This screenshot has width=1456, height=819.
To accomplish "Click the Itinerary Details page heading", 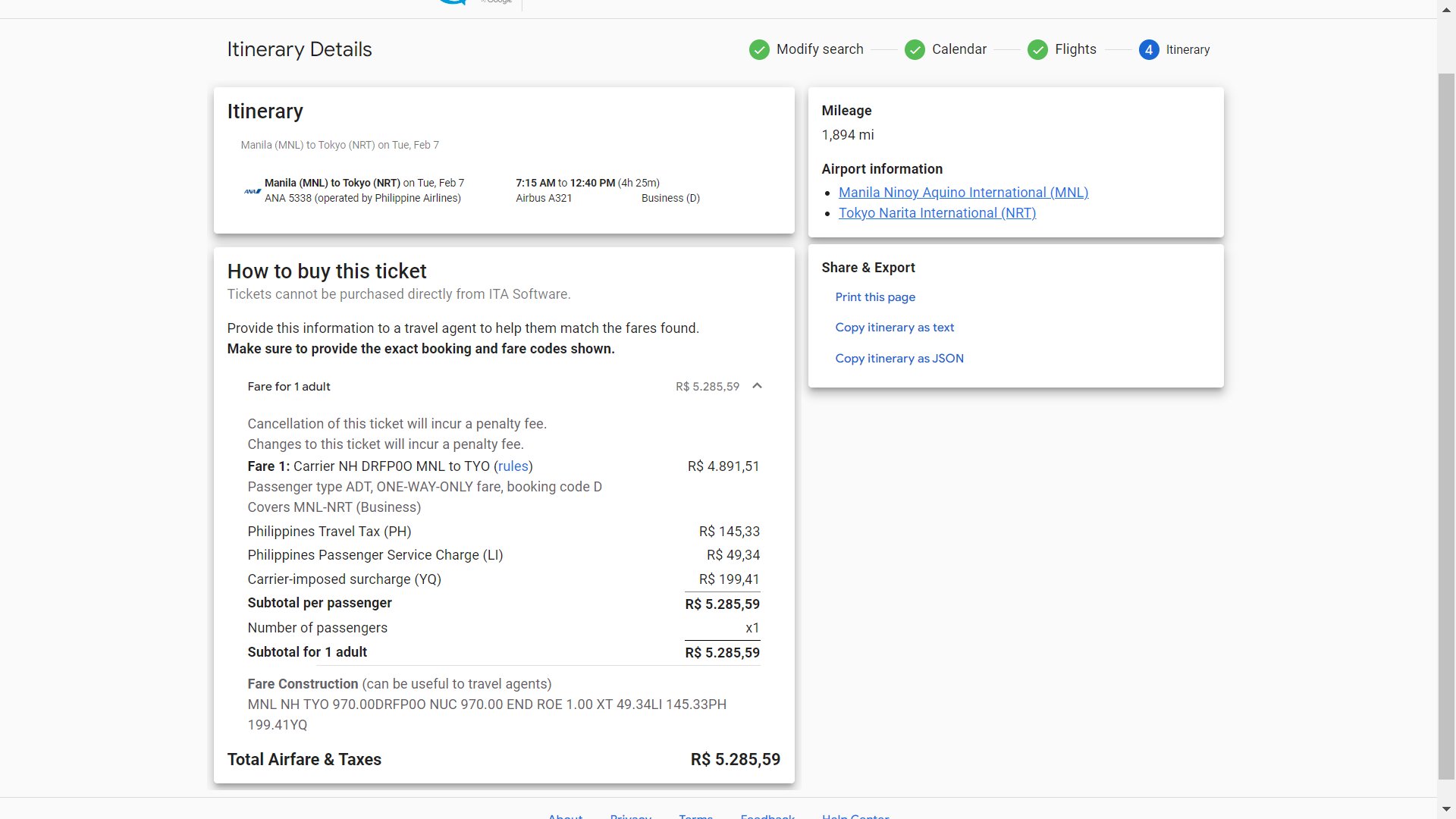I will pos(300,49).
